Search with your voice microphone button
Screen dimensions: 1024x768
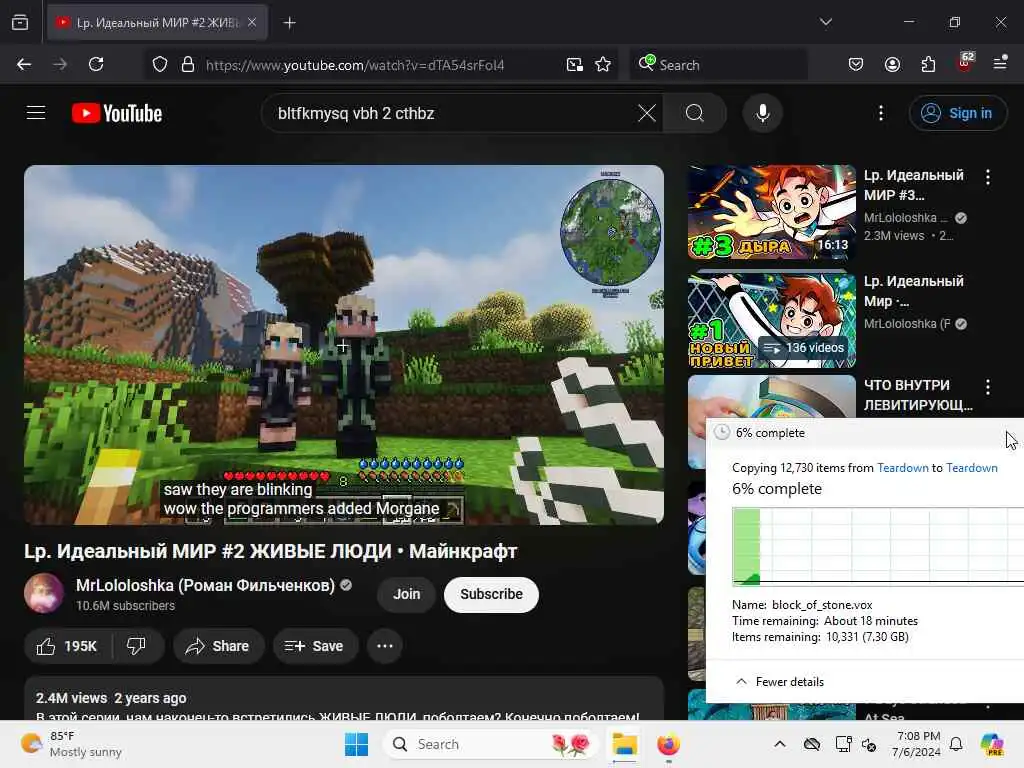[x=762, y=114]
